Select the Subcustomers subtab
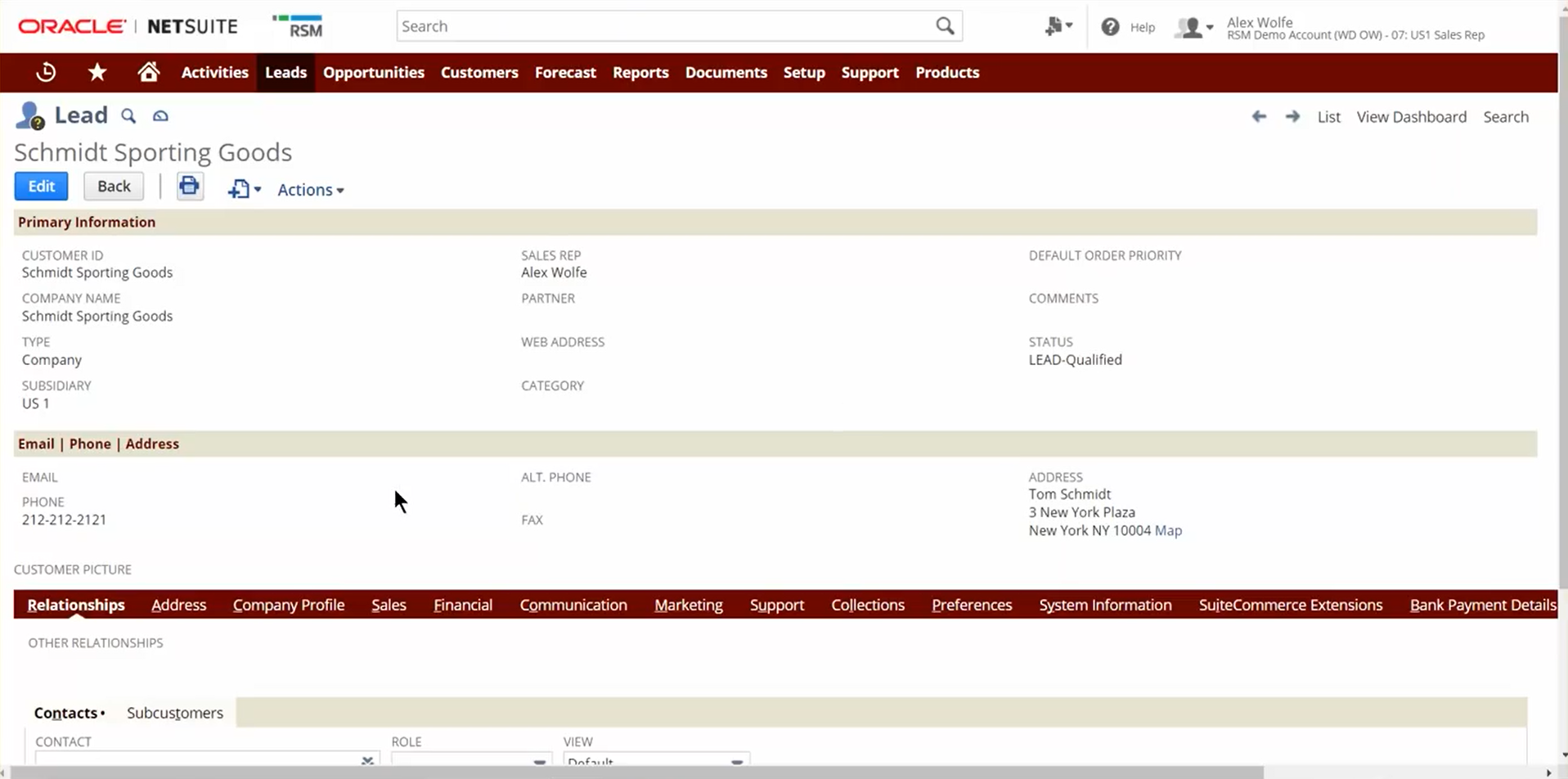The image size is (1568, 779). 174,713
